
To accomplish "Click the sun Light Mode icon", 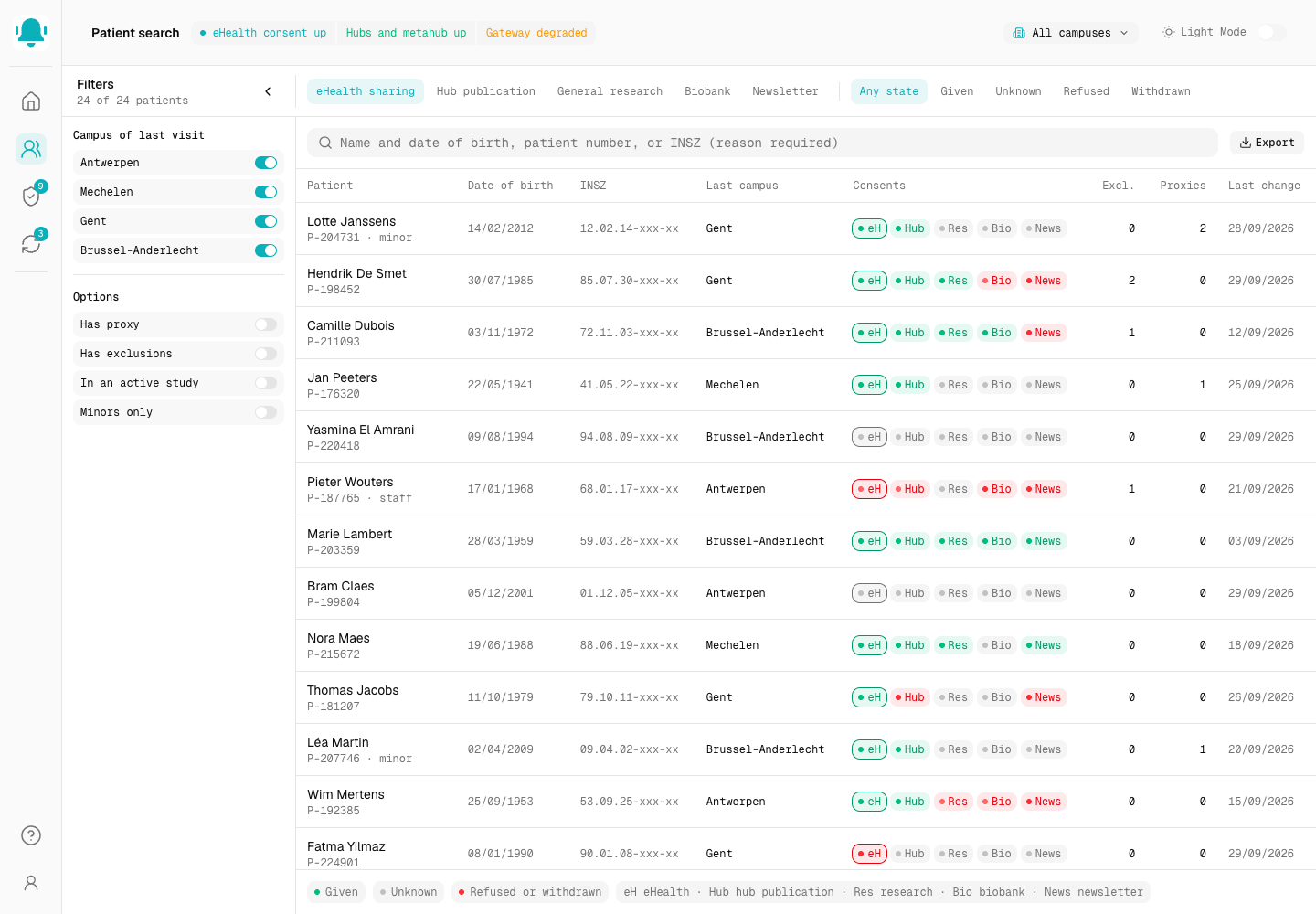I will click(1169, 32).
